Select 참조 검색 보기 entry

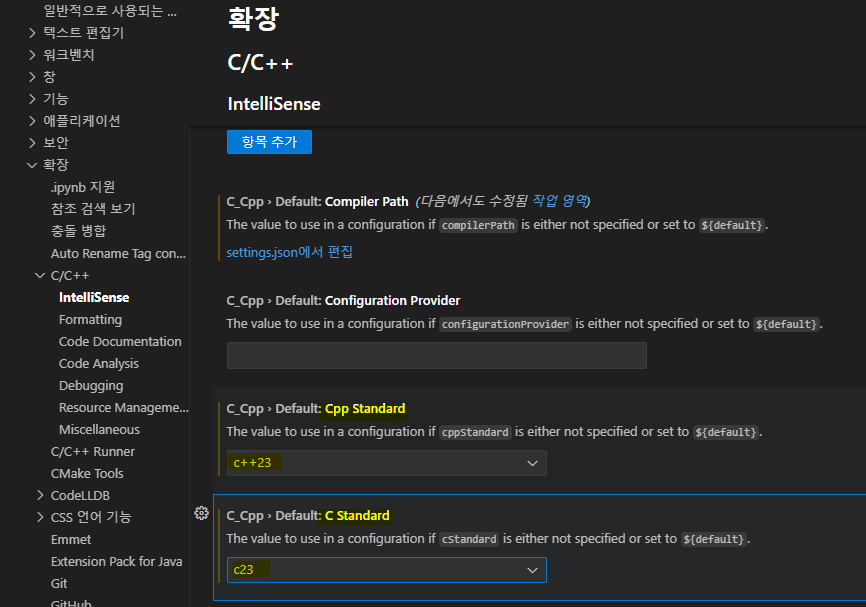point(93,209)
